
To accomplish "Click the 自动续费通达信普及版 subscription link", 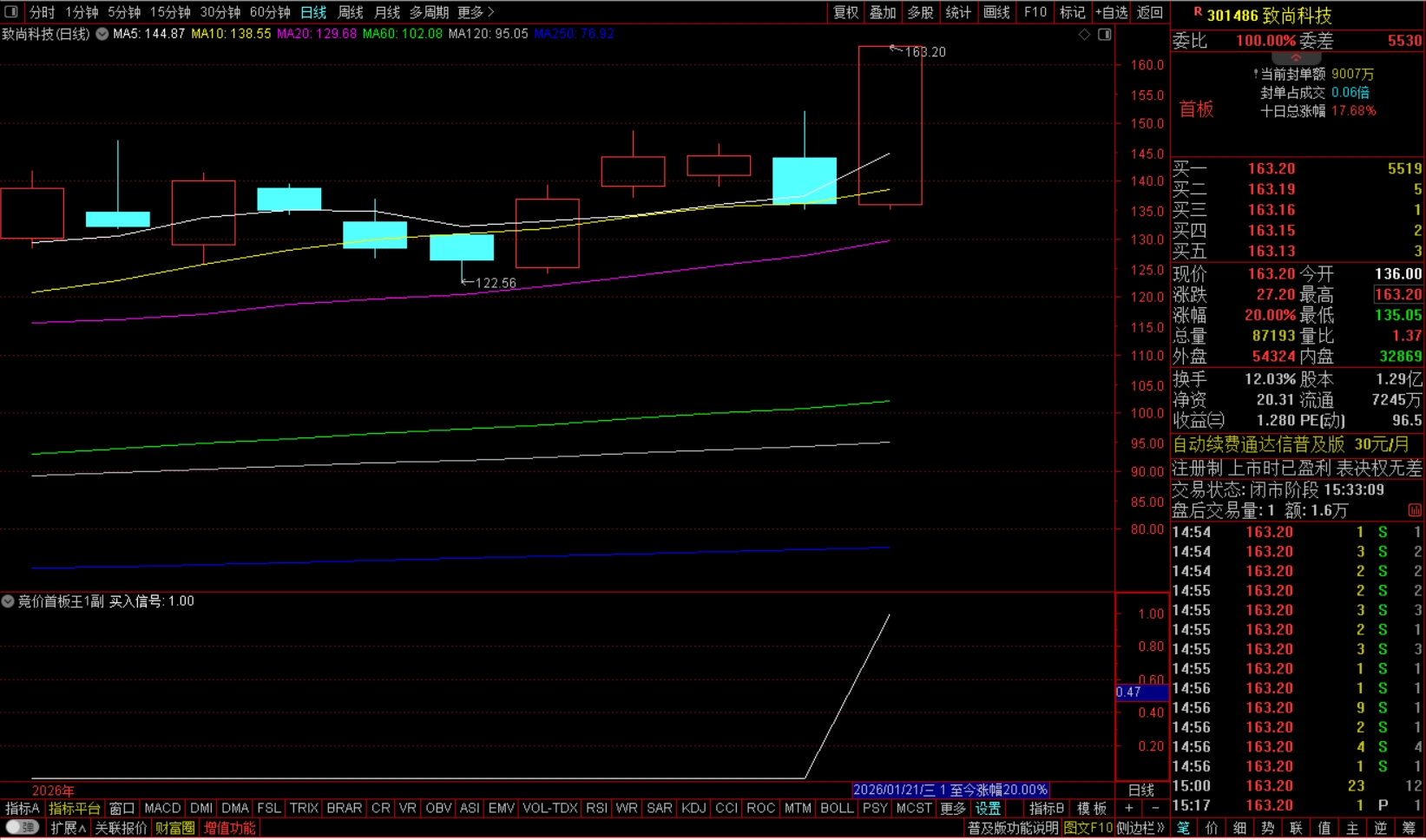I will (x=1258, y=444).
